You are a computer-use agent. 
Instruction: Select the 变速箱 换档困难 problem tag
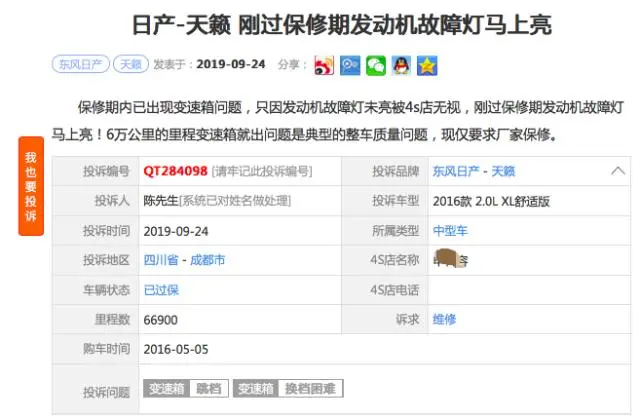click(288, 388)
